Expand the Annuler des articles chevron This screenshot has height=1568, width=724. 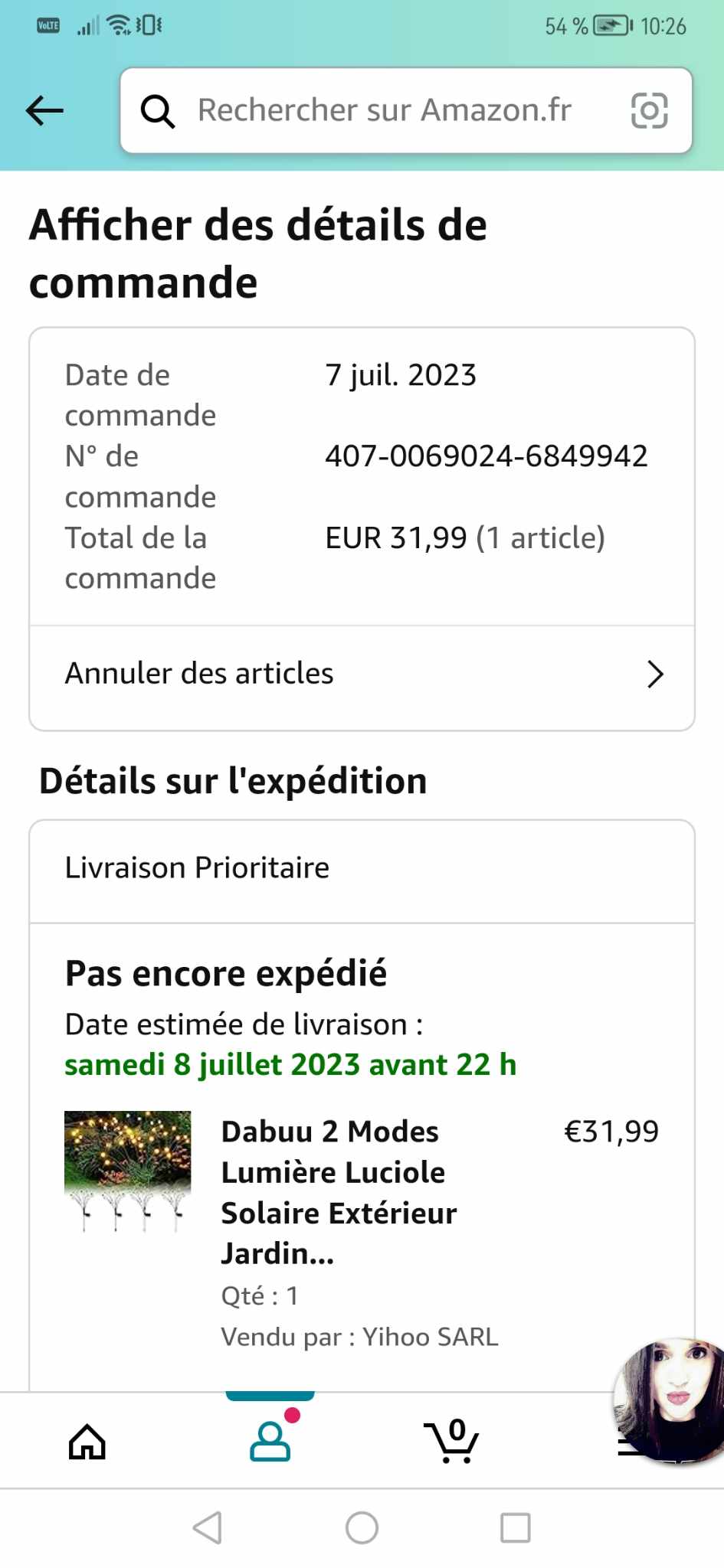[654, 675]
